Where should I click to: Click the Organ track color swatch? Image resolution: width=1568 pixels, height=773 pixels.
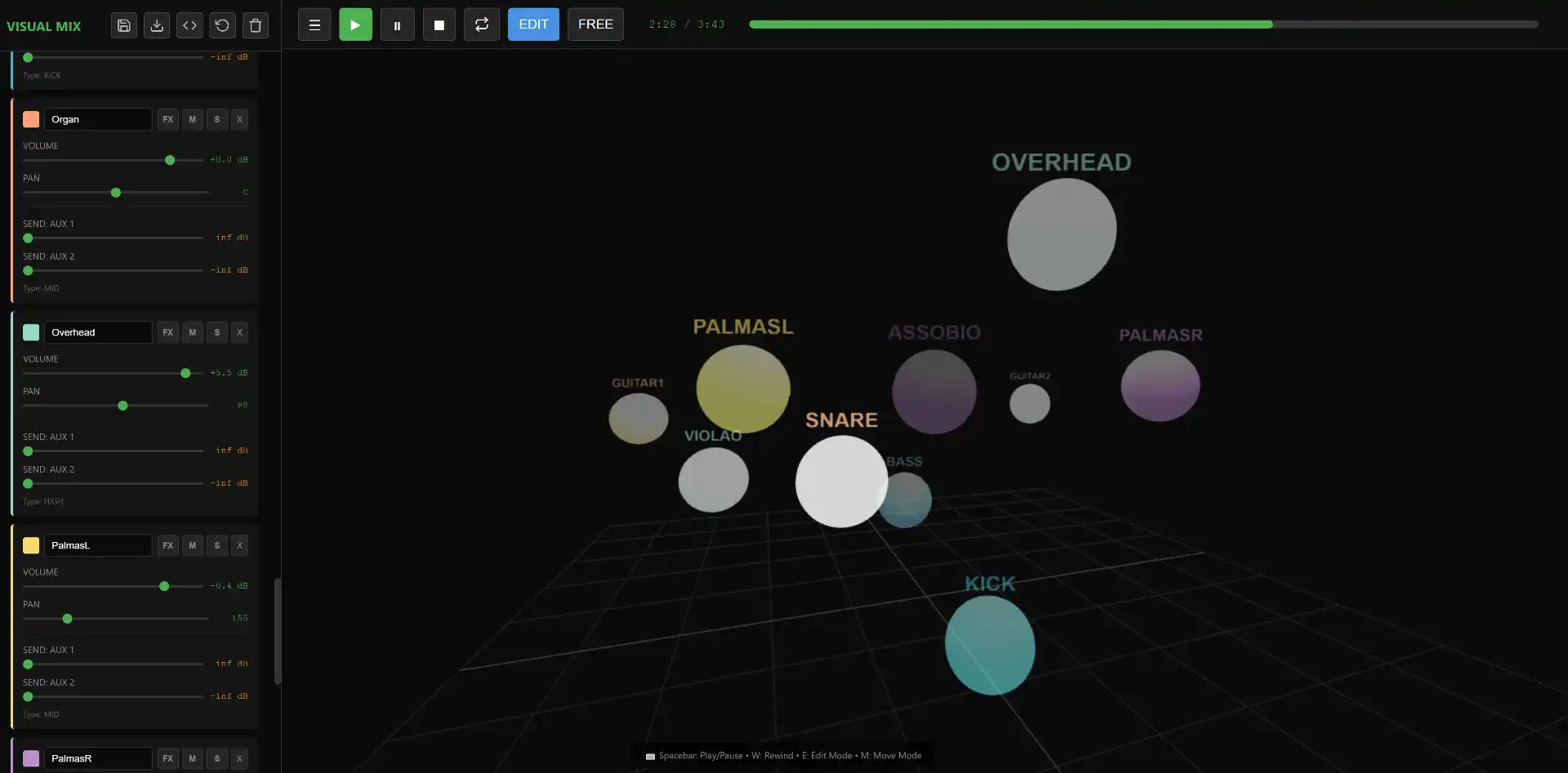coord(31,119)
